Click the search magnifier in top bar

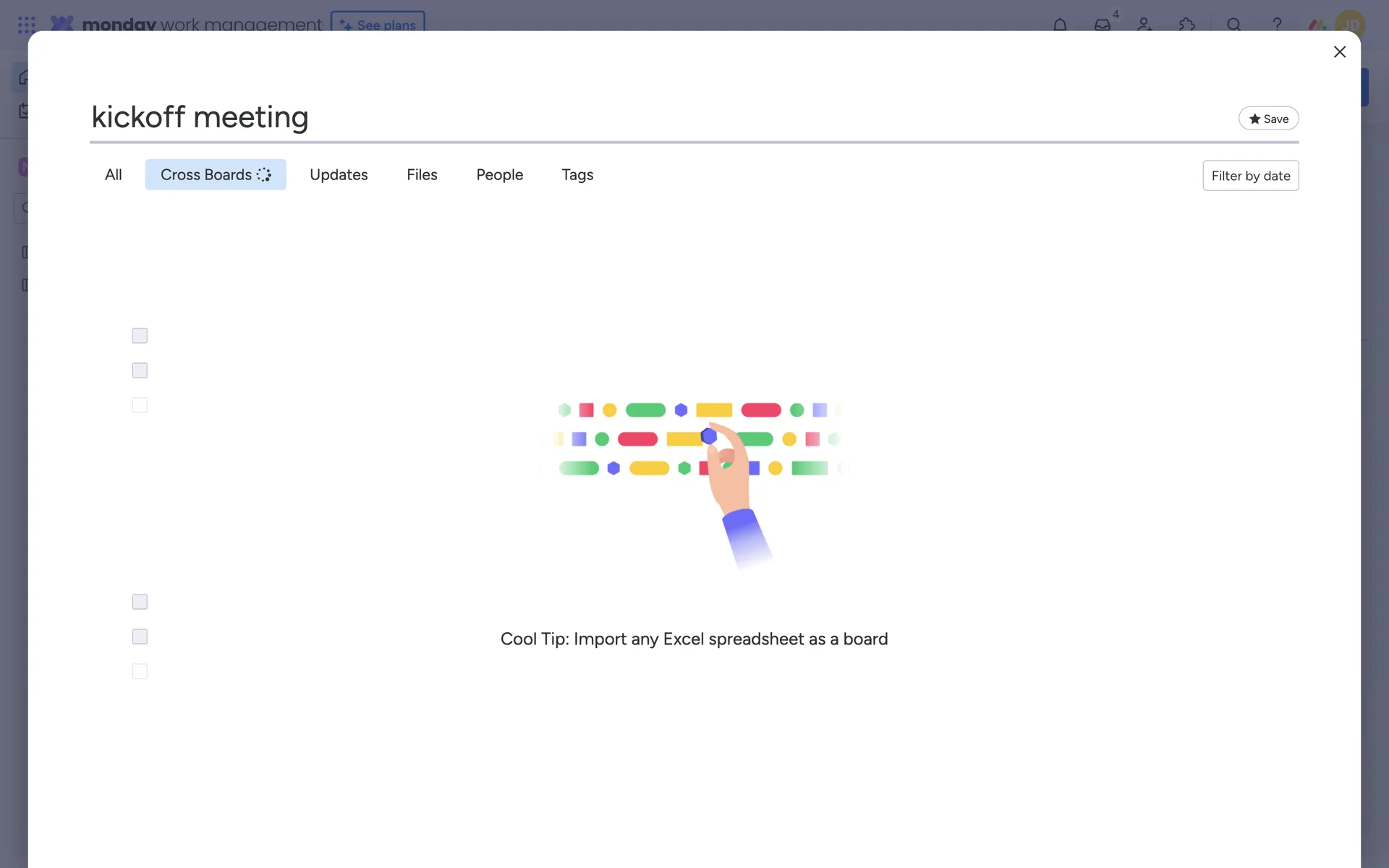coord(1234,25)
